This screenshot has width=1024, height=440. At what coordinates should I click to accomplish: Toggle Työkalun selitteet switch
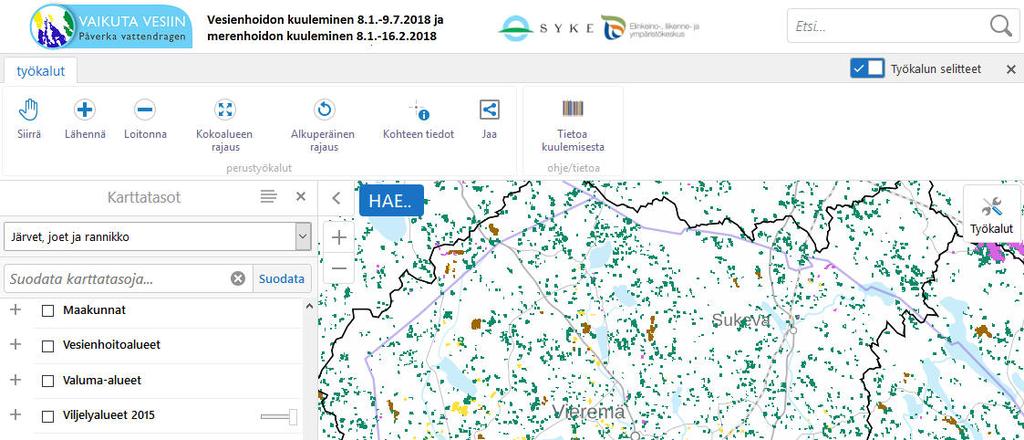pyautogui.click(x=867, y=69)
